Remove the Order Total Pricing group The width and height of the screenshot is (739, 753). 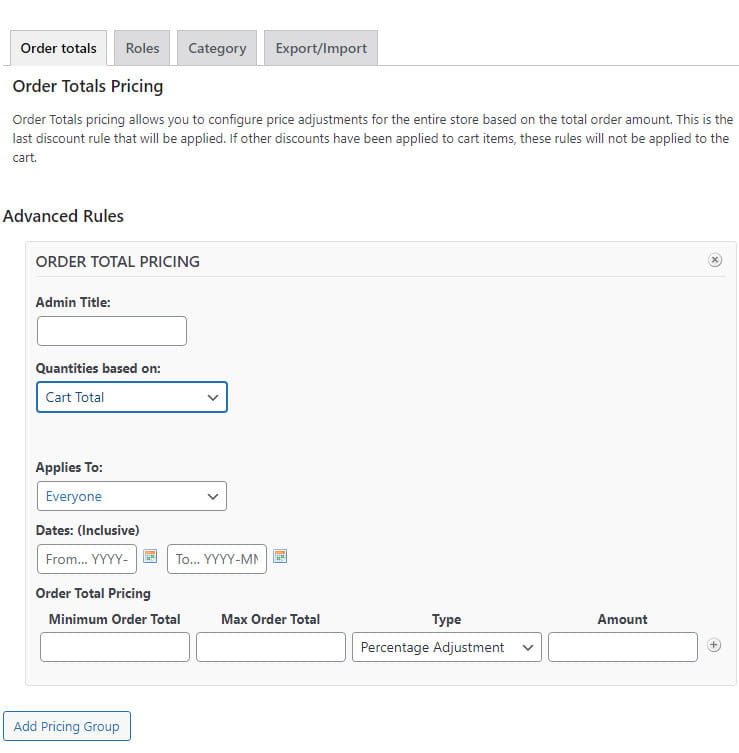(x=715, y=260)
